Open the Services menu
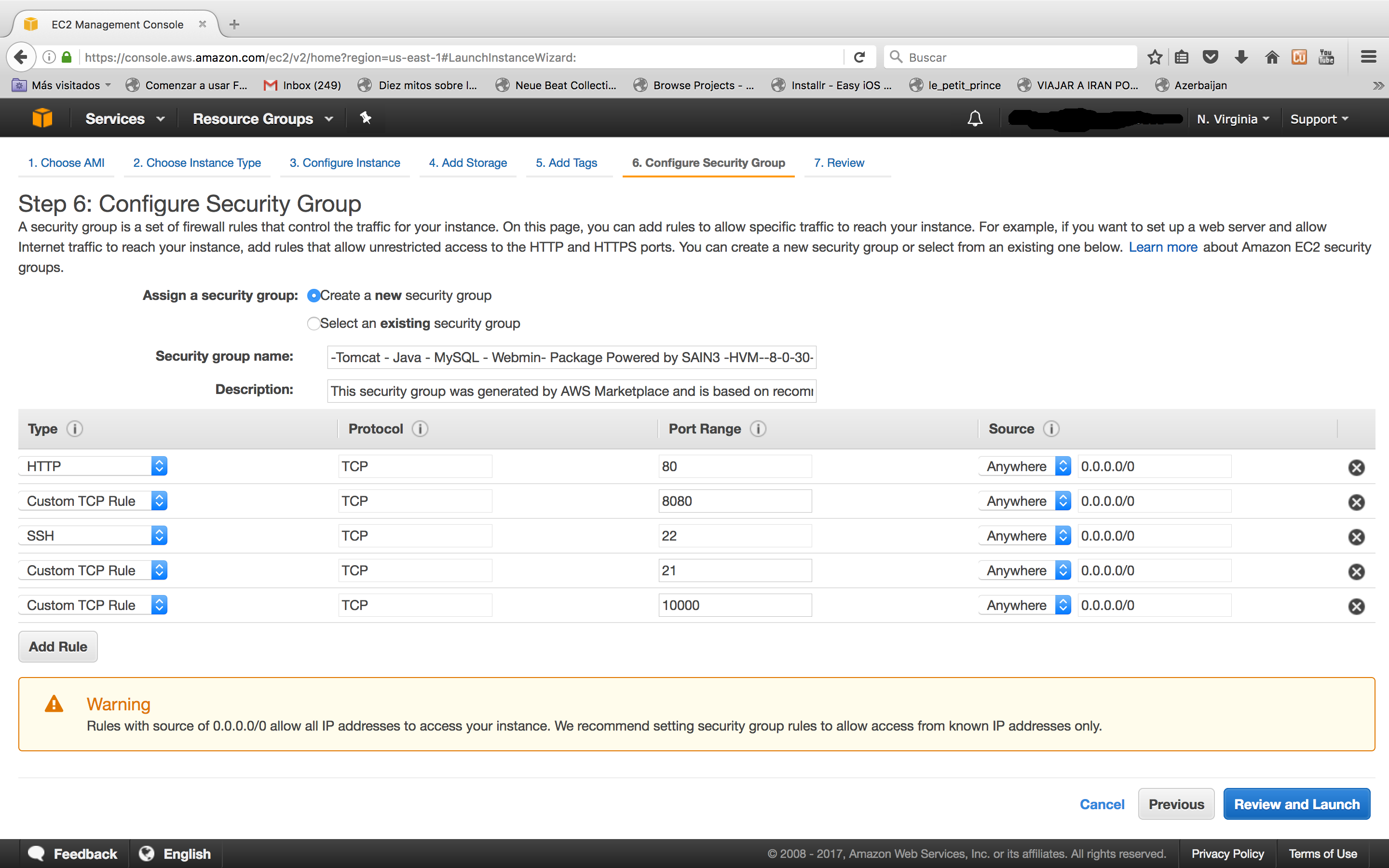Screen dimensions: 1389x868 tap(124, 119)
